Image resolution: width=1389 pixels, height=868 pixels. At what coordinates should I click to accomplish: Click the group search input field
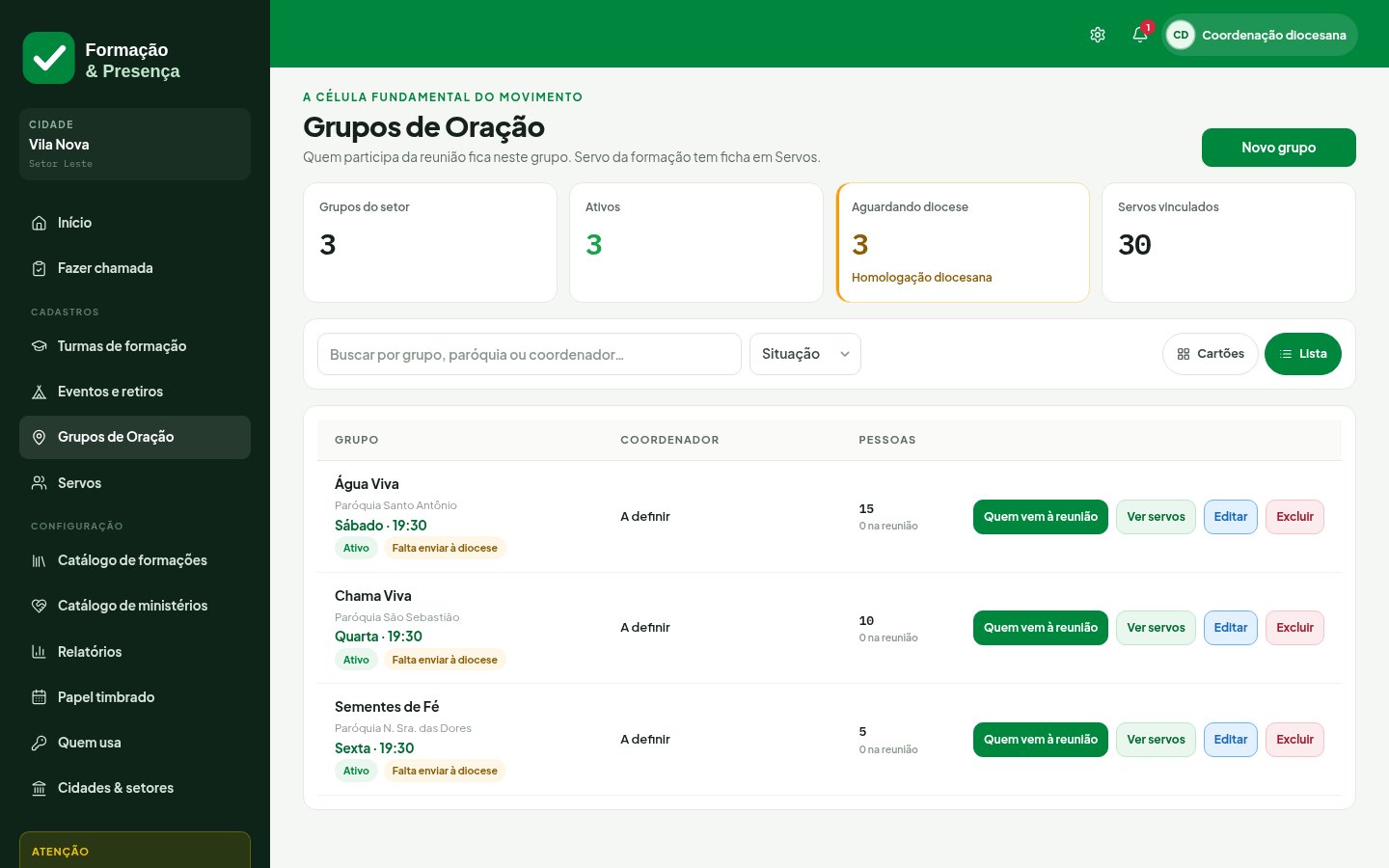point(530,354)
